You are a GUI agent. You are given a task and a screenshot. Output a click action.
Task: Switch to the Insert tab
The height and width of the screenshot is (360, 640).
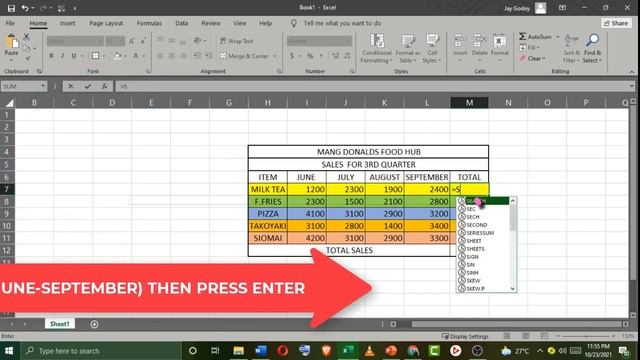click(68, 23)
